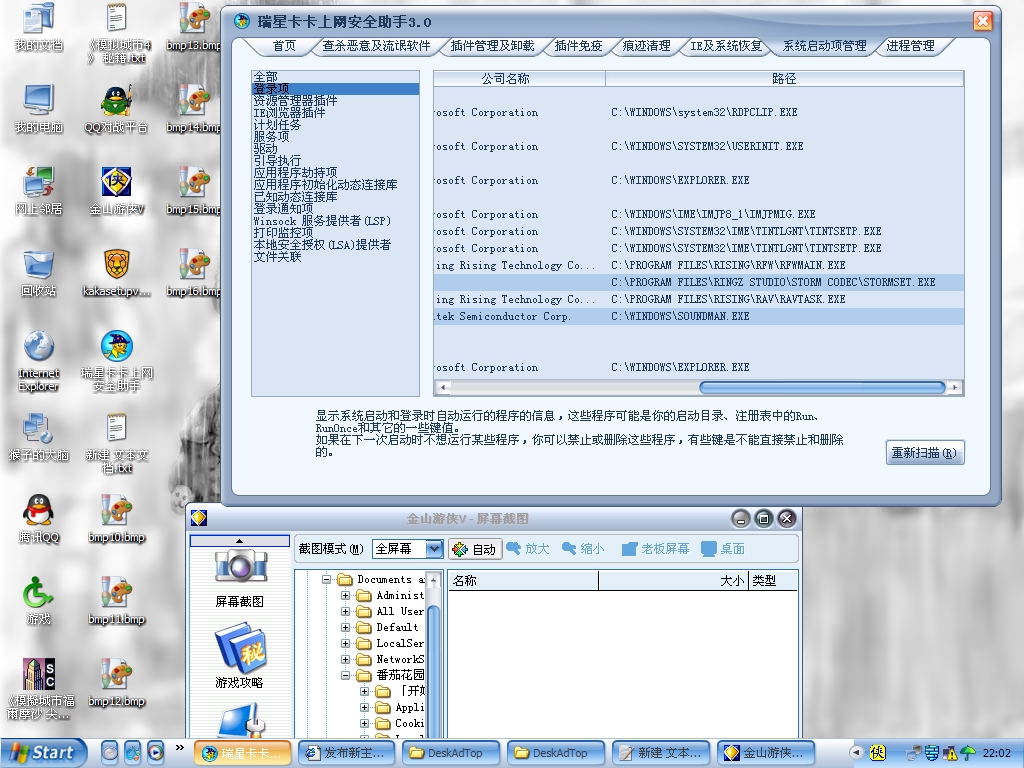Image resolution: width=1024 pixels, height=768 pixels.
Task: Select 全部 in the category list
Action: pos(335,77)
